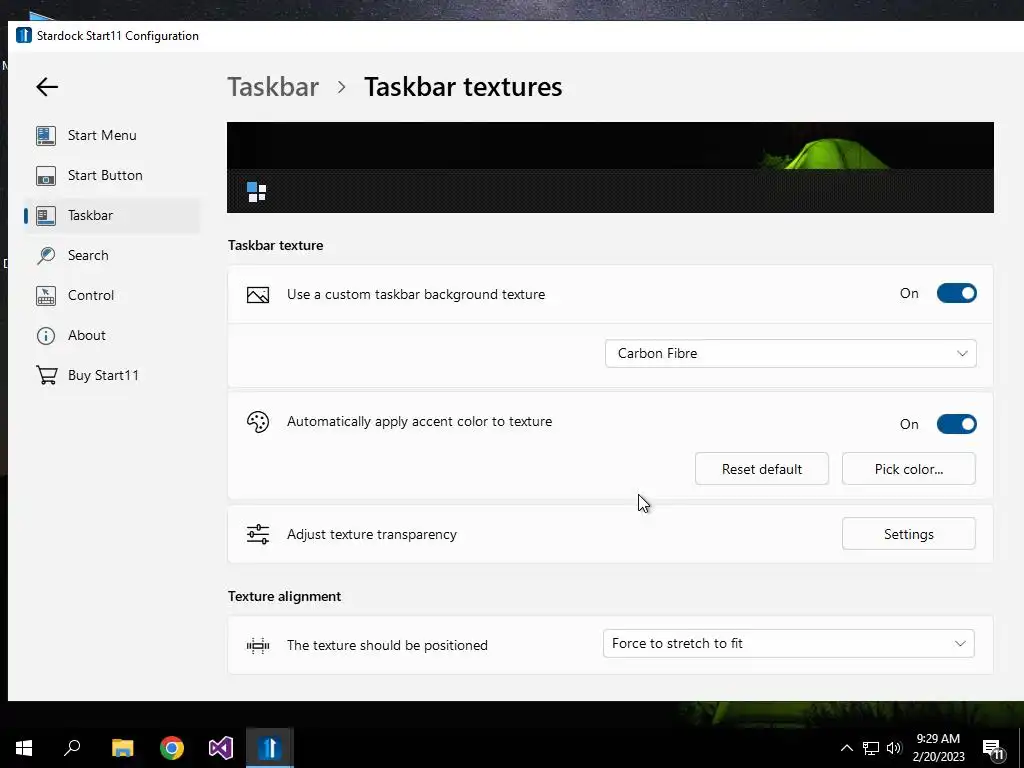Open texture transparency Settings button
1024x768 pixels.
pyautogui.click(x=908, y=534)
